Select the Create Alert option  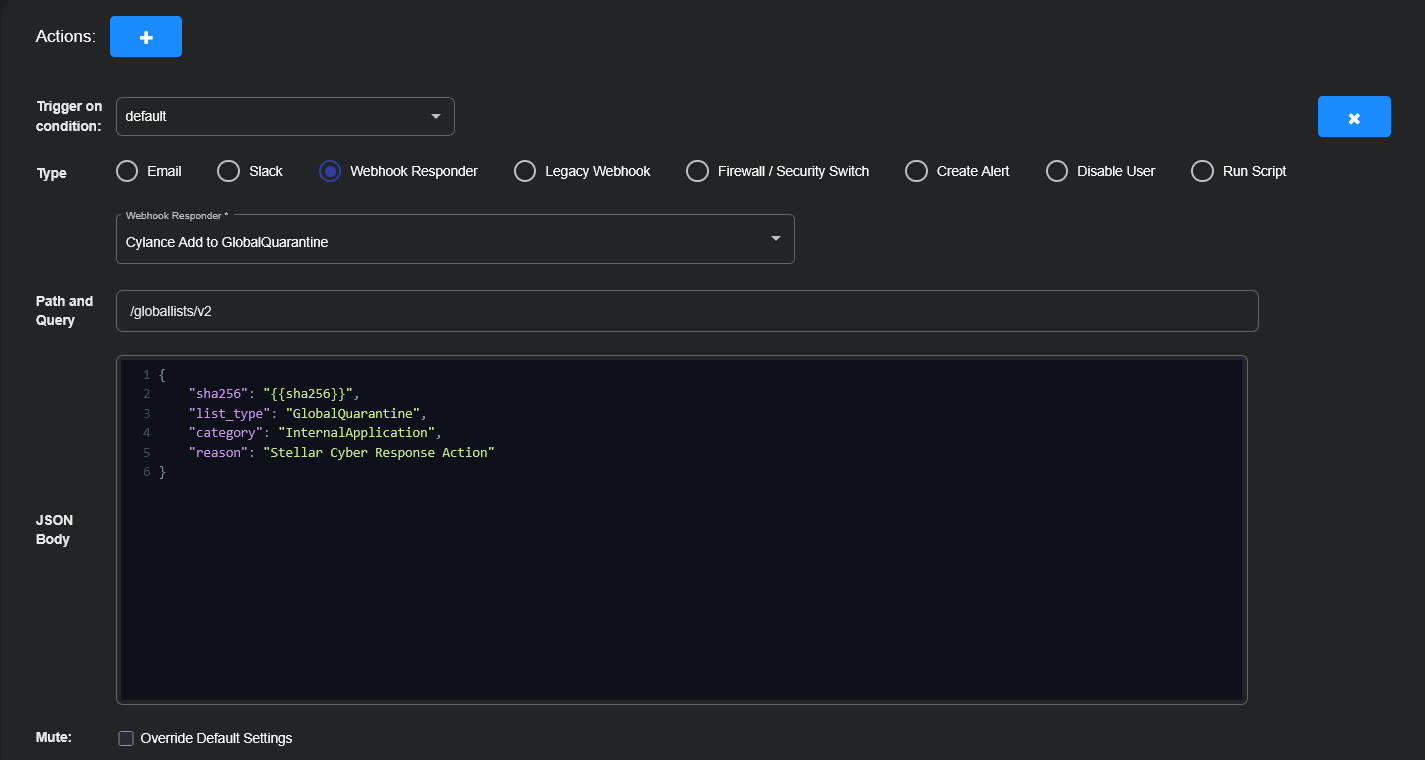coord(916,171)
